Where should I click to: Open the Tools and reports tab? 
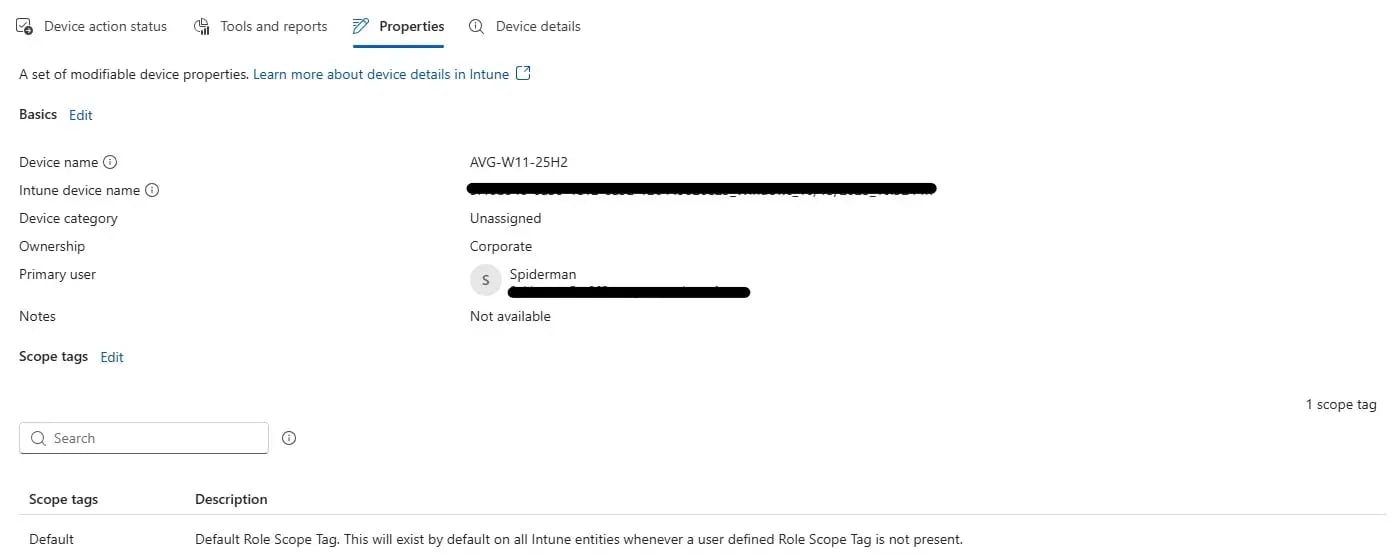pos(261,26)
